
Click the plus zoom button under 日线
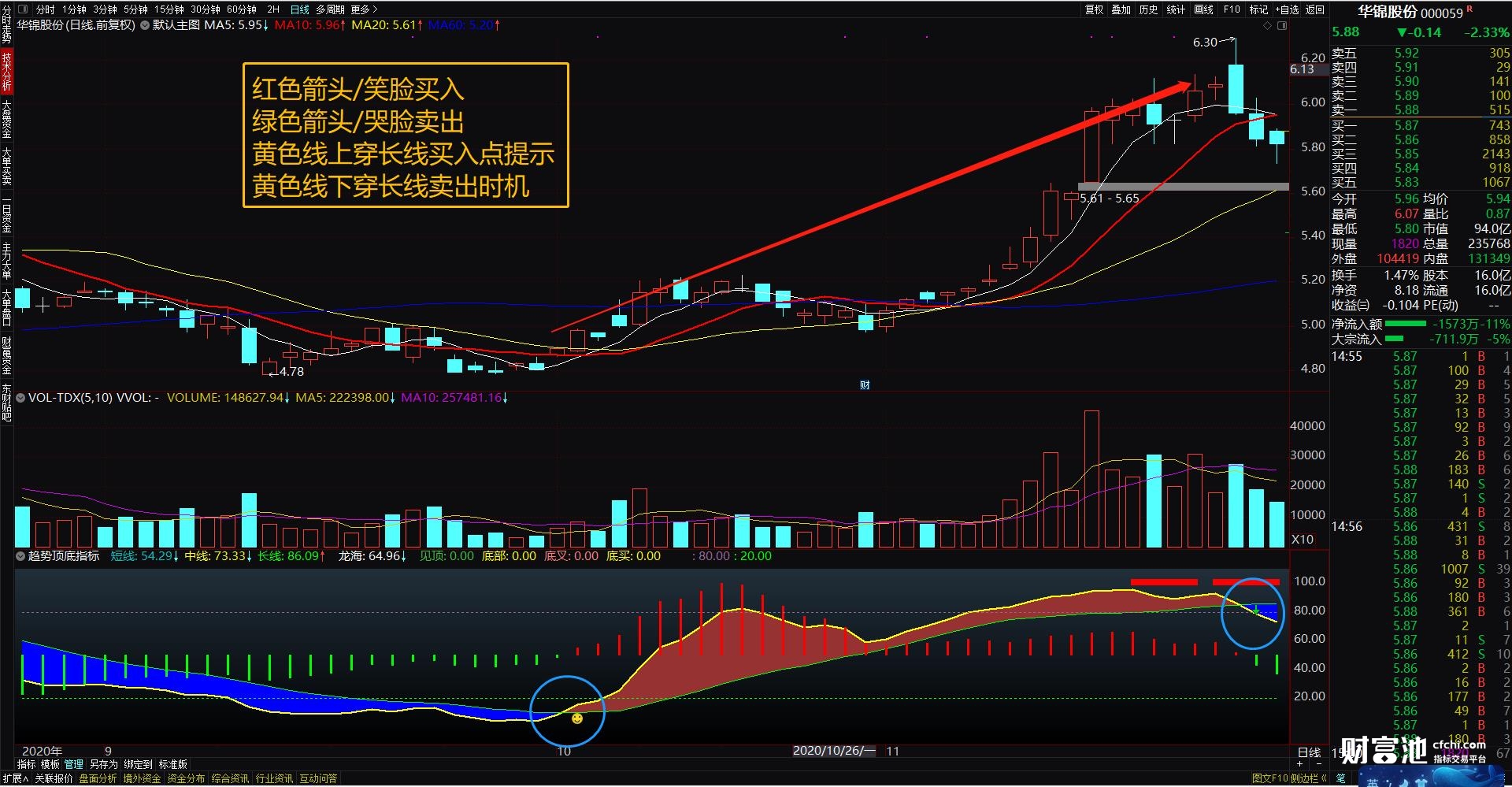click(1300, 764)
